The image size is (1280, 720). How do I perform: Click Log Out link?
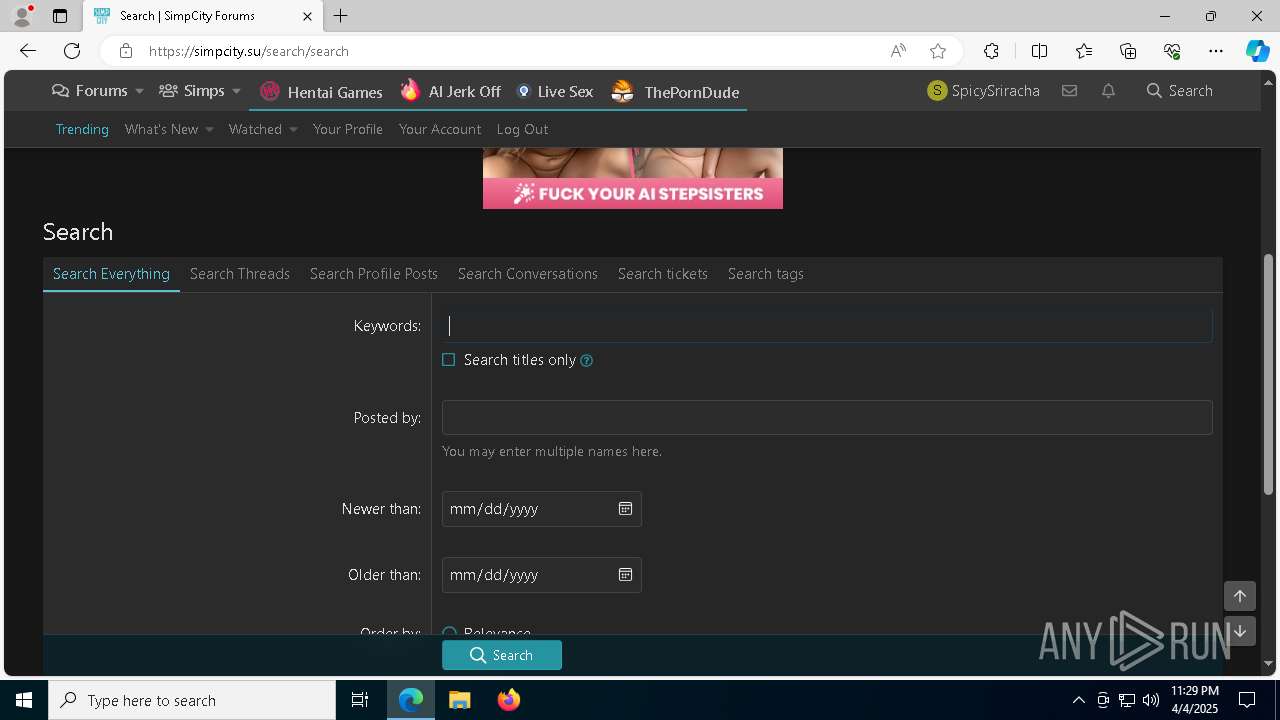coord(522,129)
